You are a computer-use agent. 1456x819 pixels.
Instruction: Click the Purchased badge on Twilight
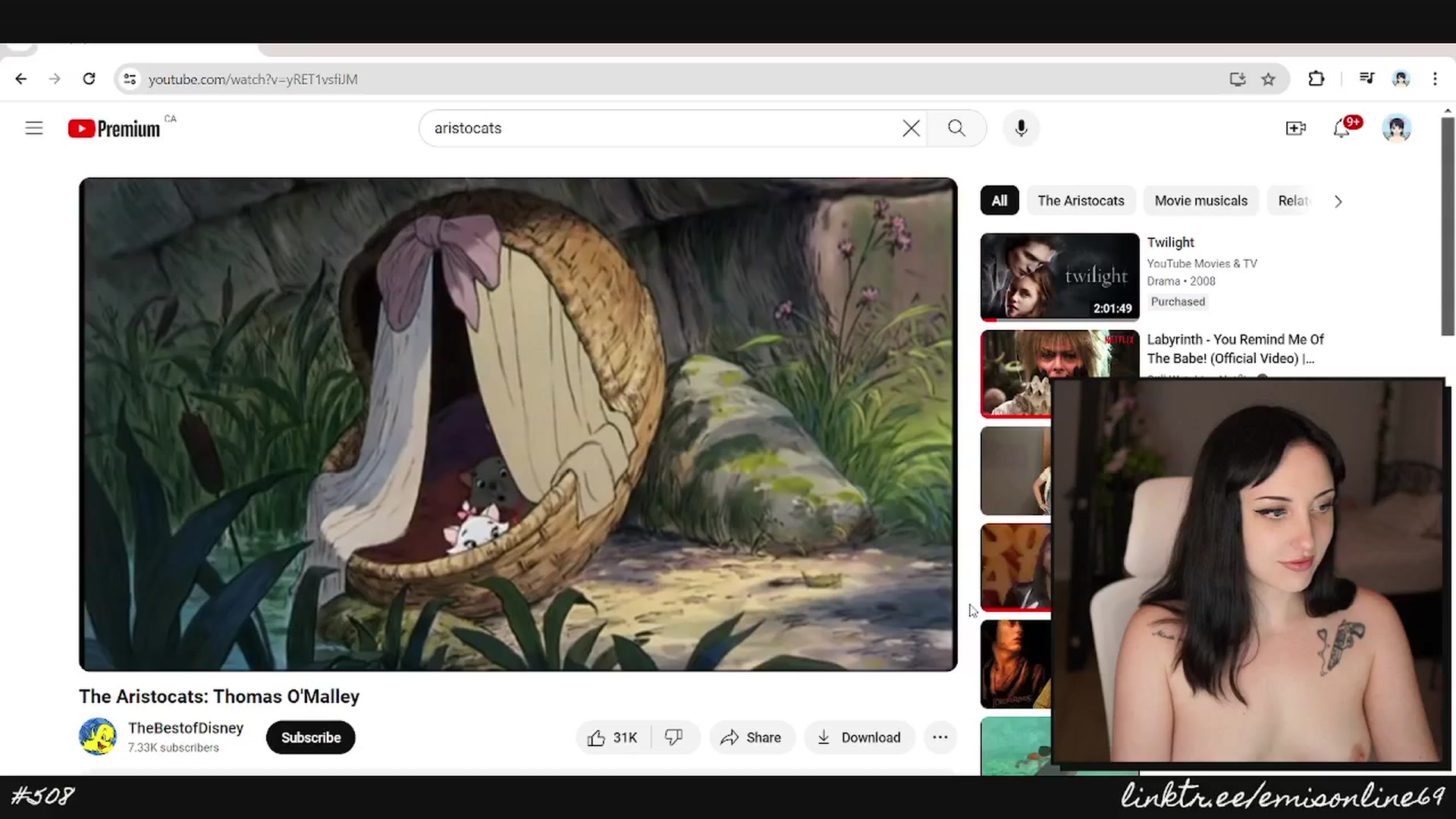(1178, 302)
